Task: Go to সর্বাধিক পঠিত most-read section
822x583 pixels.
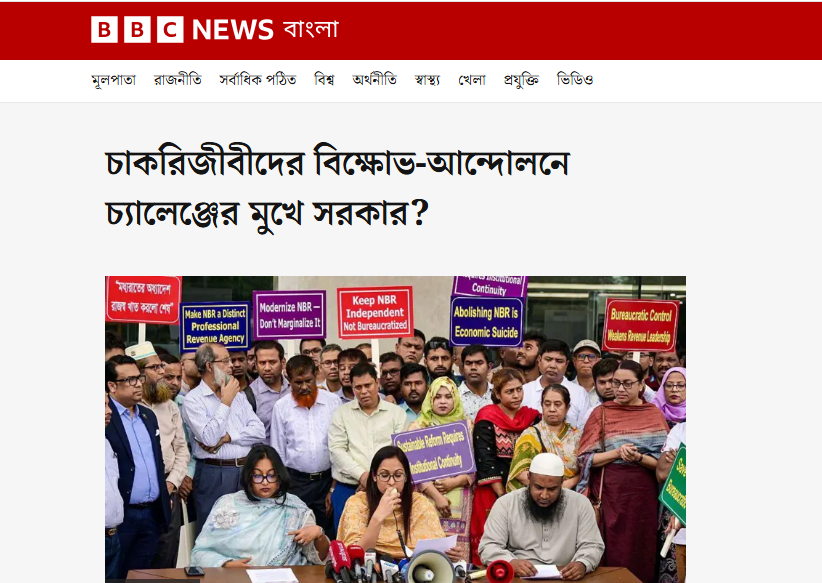Action: [258, 80]
